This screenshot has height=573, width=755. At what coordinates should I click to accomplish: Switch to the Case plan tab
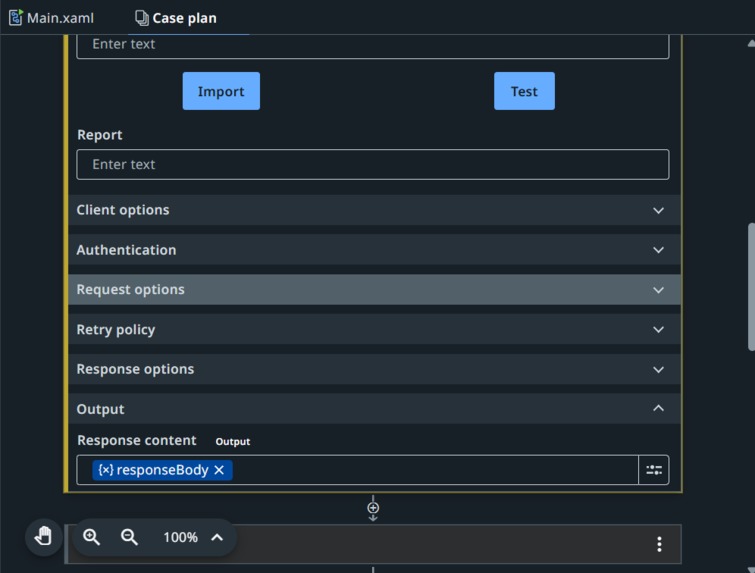(x=176, y=18)
